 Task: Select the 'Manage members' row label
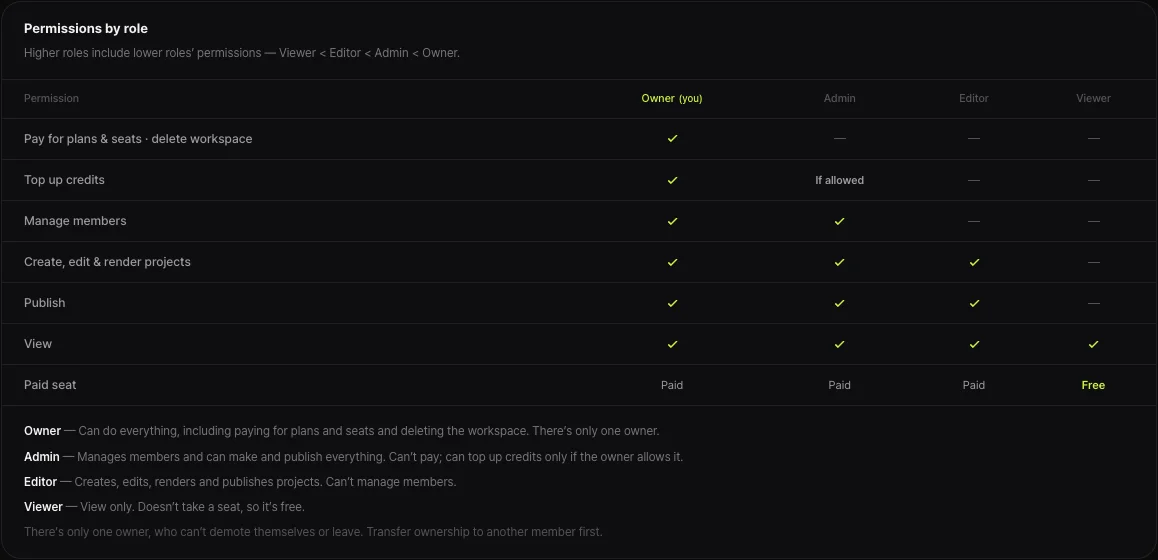point(75,221)
